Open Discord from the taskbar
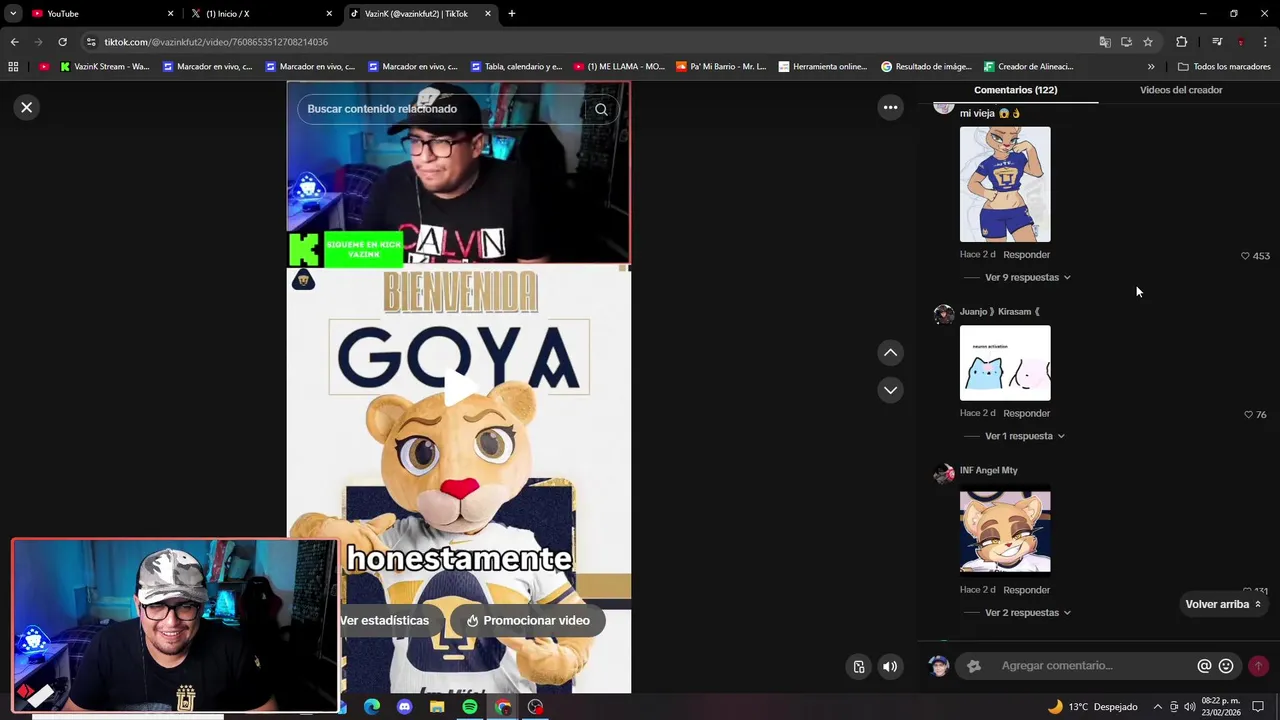This screenshot has height=720, width=1280. (x=404, y=707)
